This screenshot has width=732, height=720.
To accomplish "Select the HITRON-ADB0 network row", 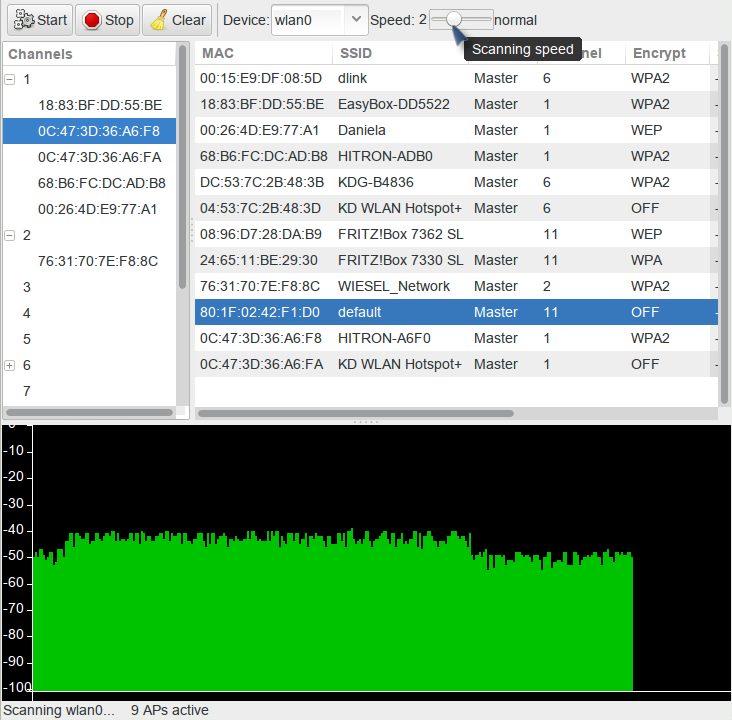I will pos(456,156).
